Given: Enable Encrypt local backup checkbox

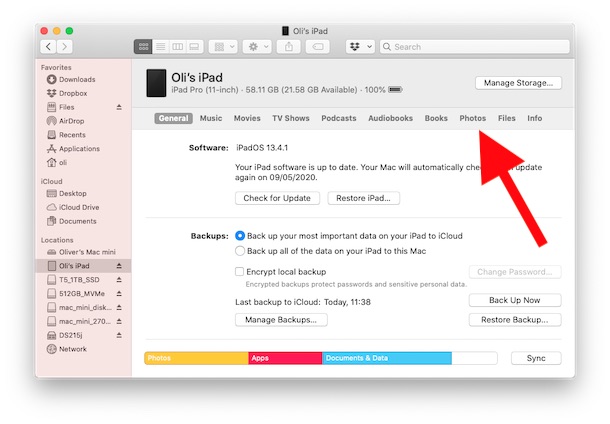Looking at the screenshot, I should [239, 272].
